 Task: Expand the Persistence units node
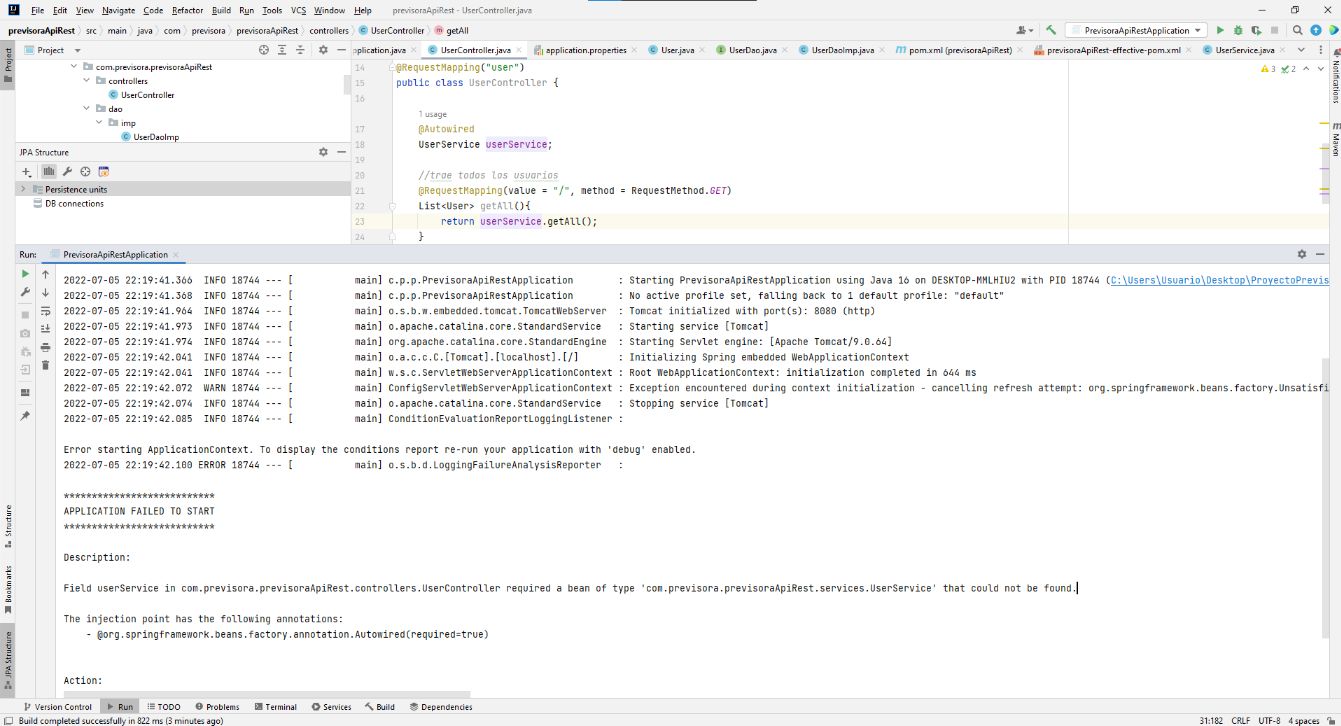[23, 189]
